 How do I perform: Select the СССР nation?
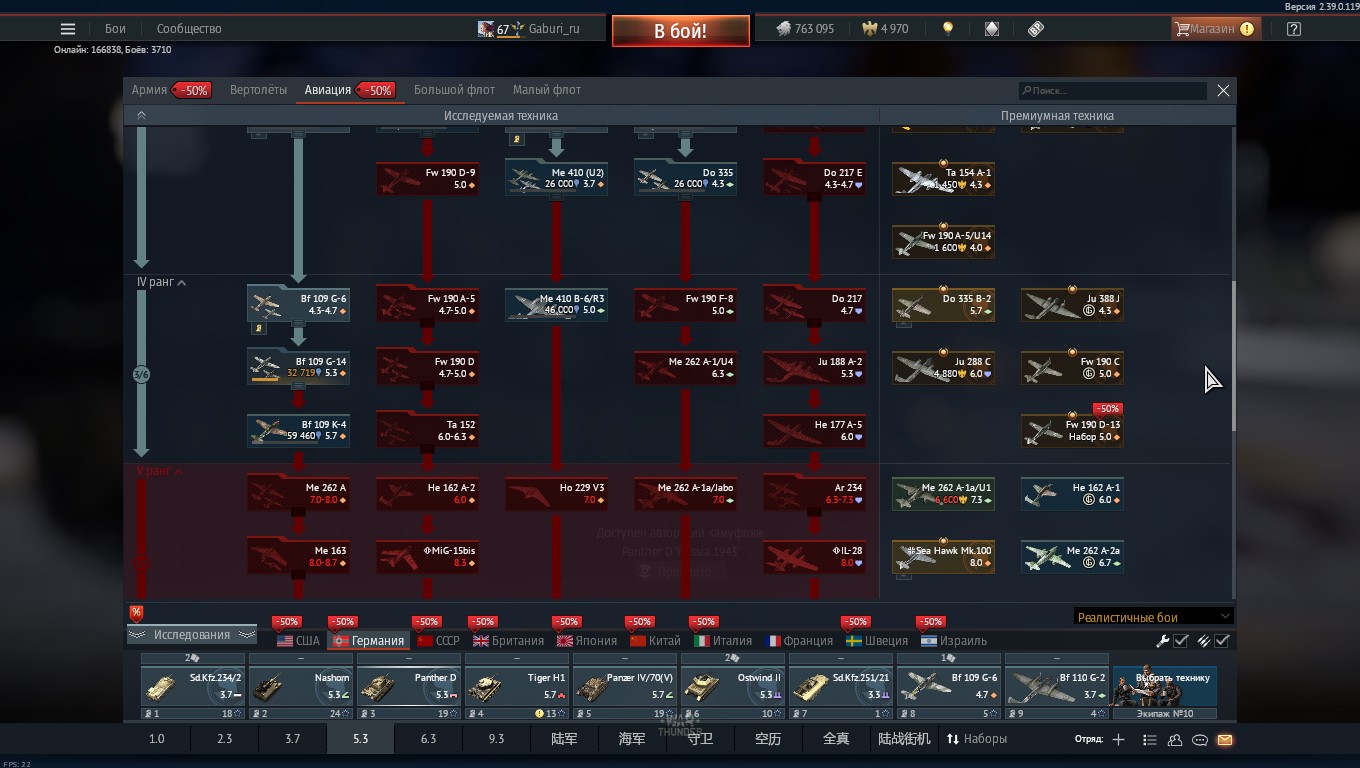[438, 641]
